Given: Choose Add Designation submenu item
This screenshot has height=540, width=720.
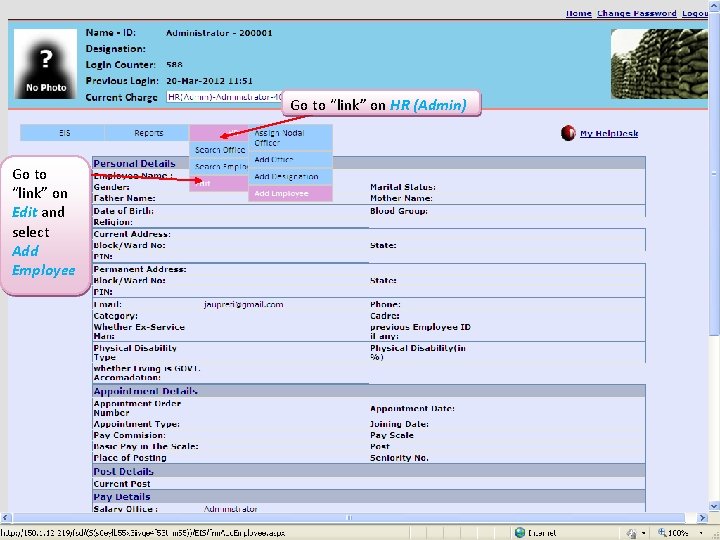Looking at the screenshot, I should coord(290,177).
